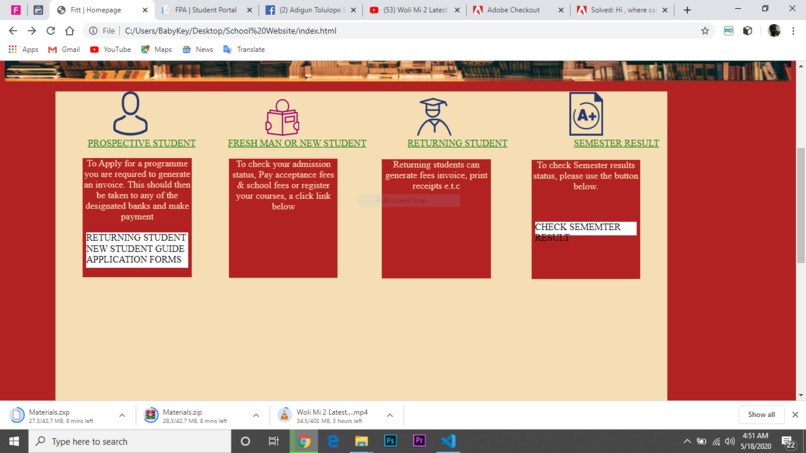Image resolution: width=806 pixels, height=453 pixels.
Task: Open Premiere Pro from the taskbar
Action: tap(419, 441)
